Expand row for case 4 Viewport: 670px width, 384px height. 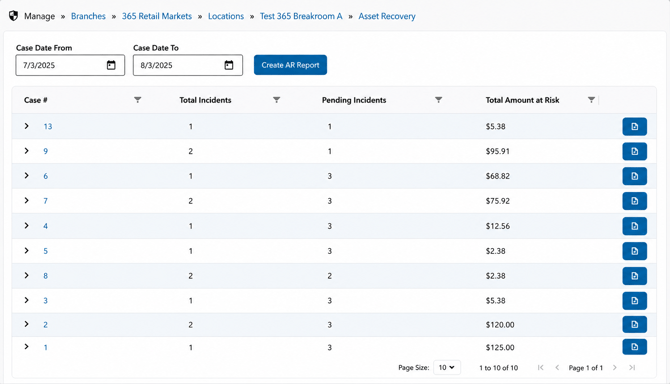pyautogui.click(x=26, y=226)
